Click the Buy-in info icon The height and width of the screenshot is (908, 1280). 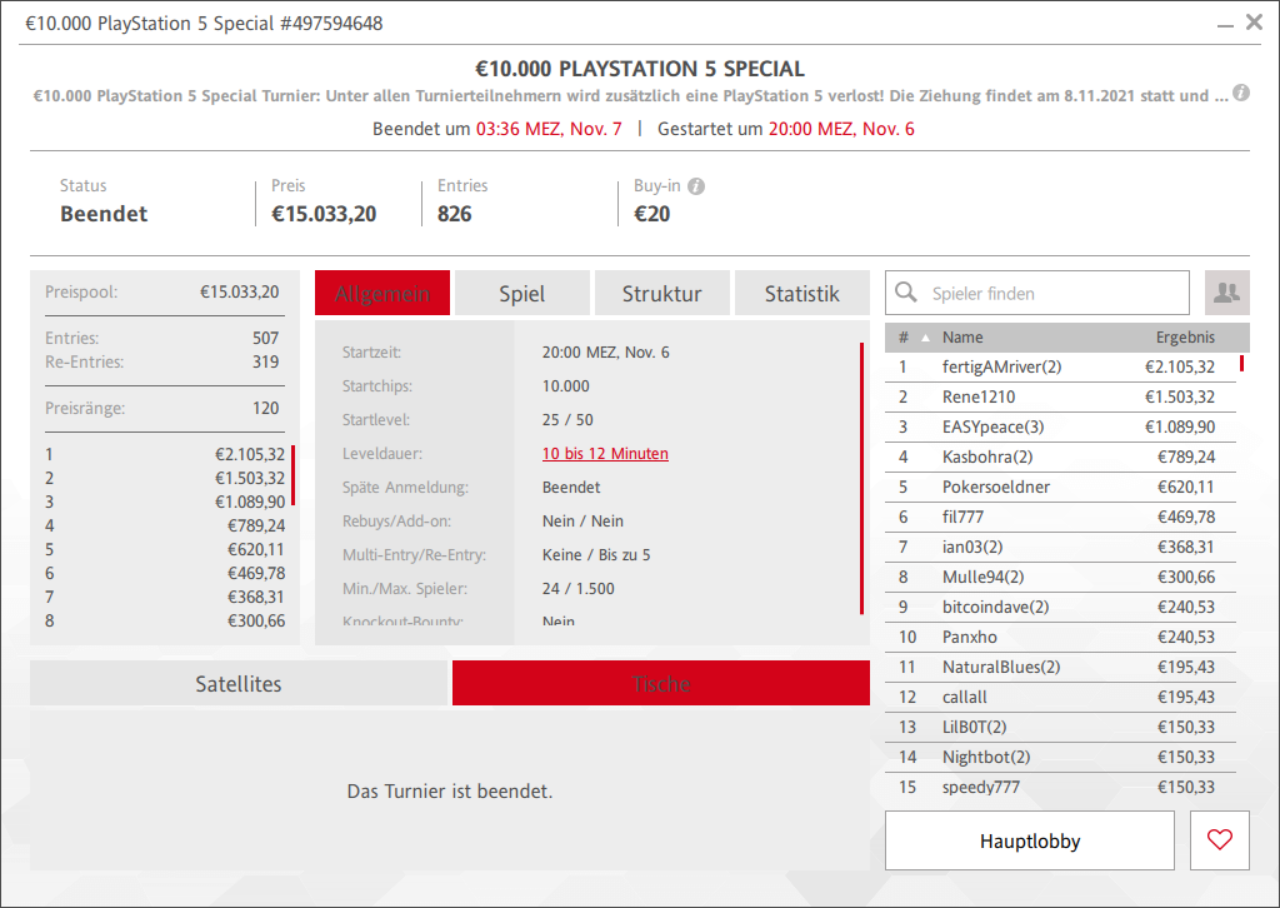point(697,186)
